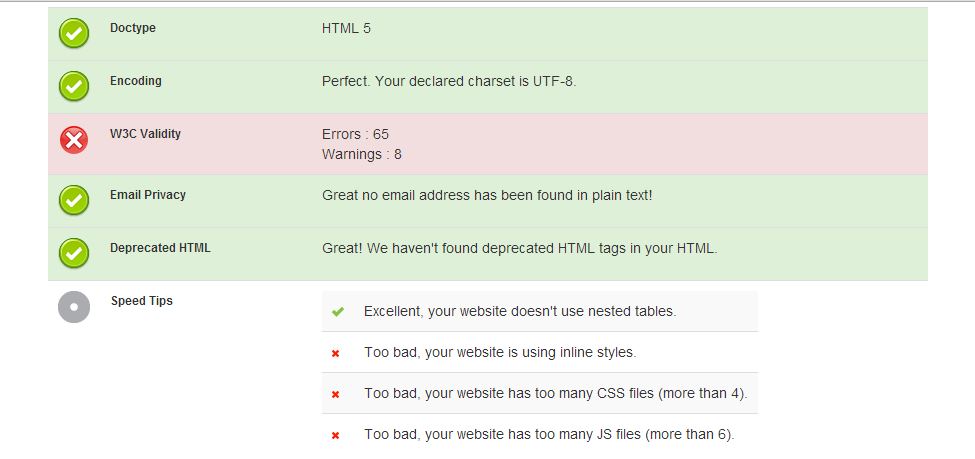This screenshot has height=459, width=975.
Task: Click the Email Privacy label
Action: (x=148, y=195)
